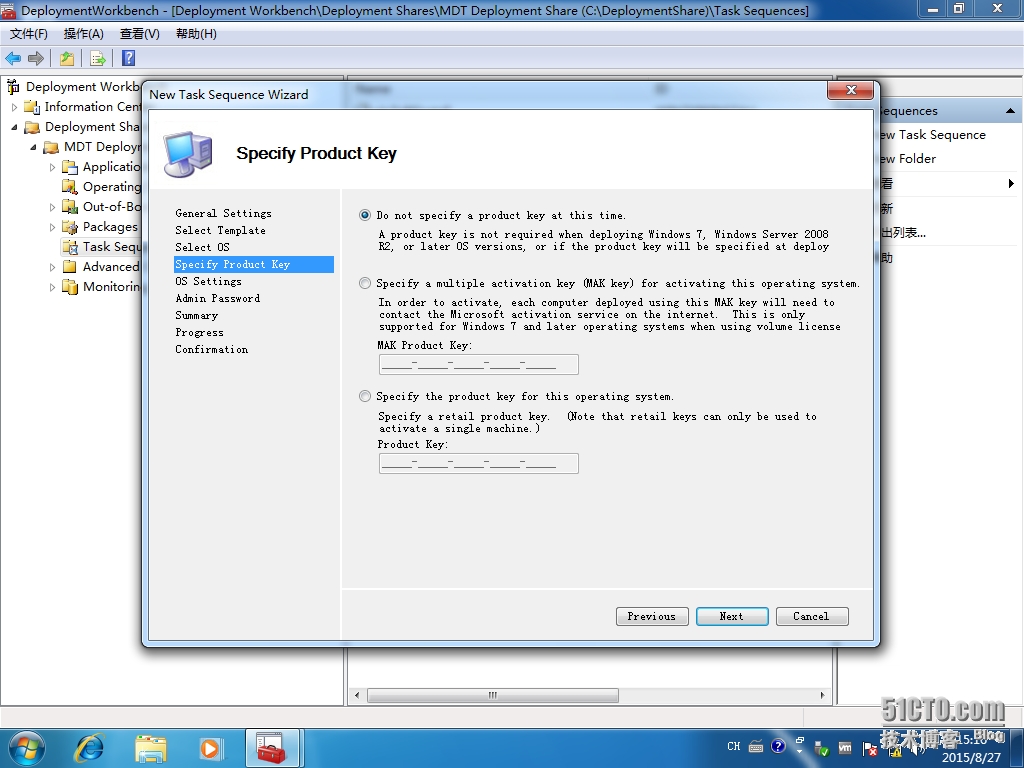Collapse the Task Sequences actions section
The width and height of the screenshot is (1024, 768).
point(1010,111)
